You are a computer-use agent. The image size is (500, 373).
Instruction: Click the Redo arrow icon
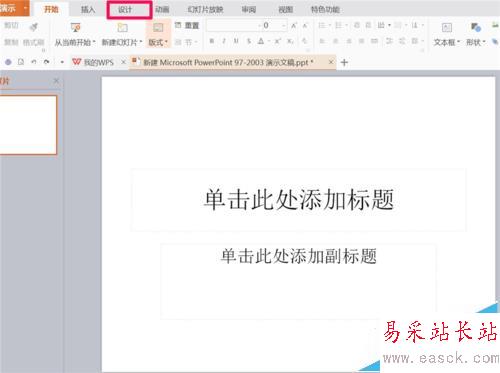coord(47,62)
